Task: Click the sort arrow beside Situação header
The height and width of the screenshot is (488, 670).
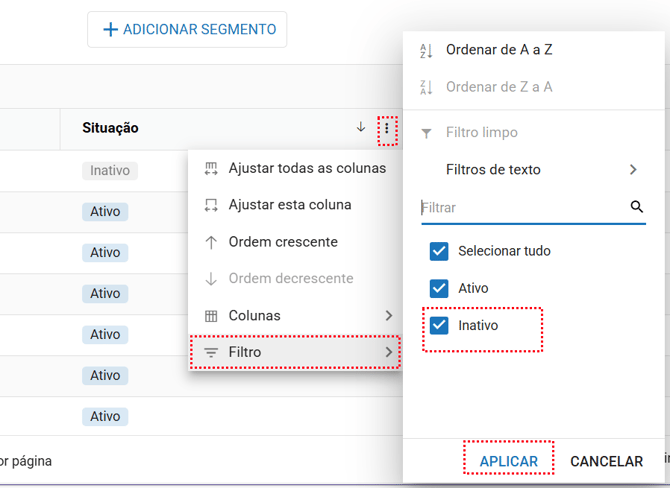Action: coord(361,128)
